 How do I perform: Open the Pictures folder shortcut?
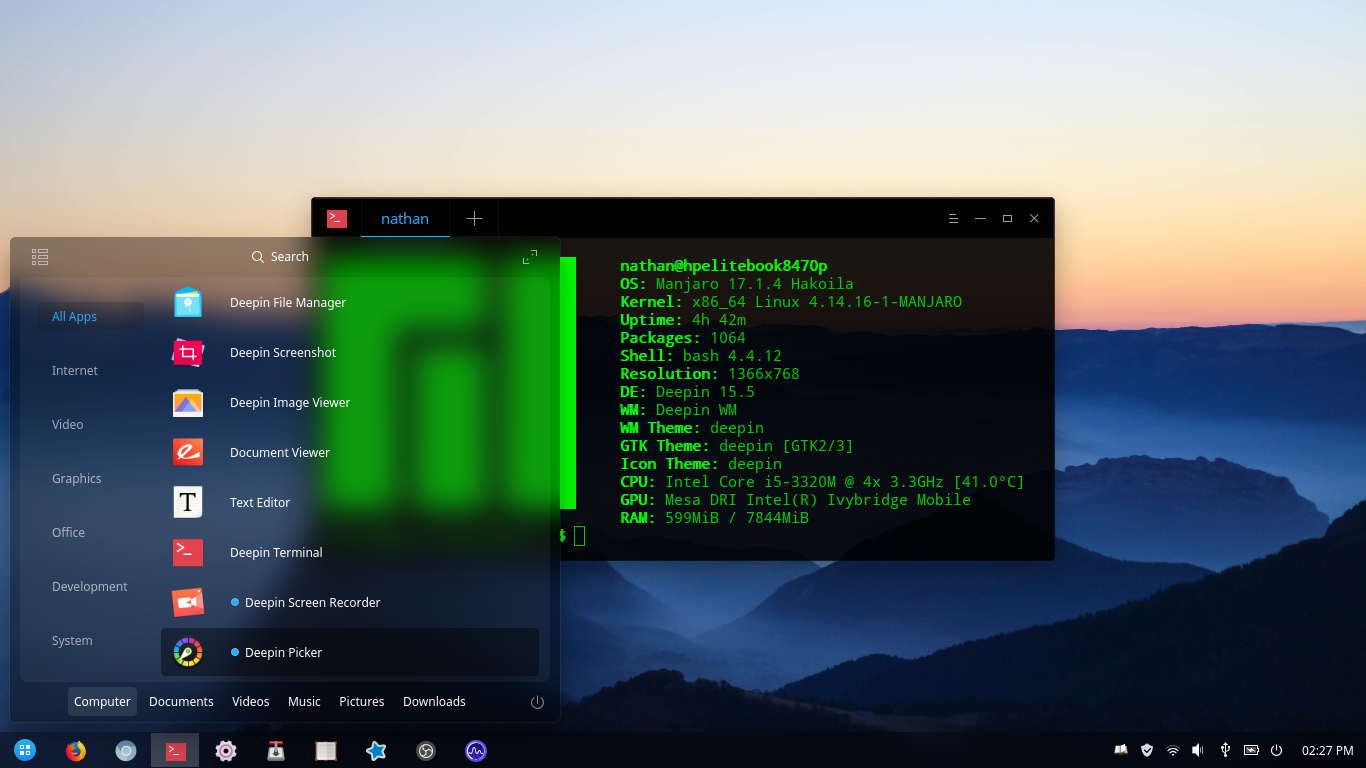pyautogui.click(x=362, y=702)
